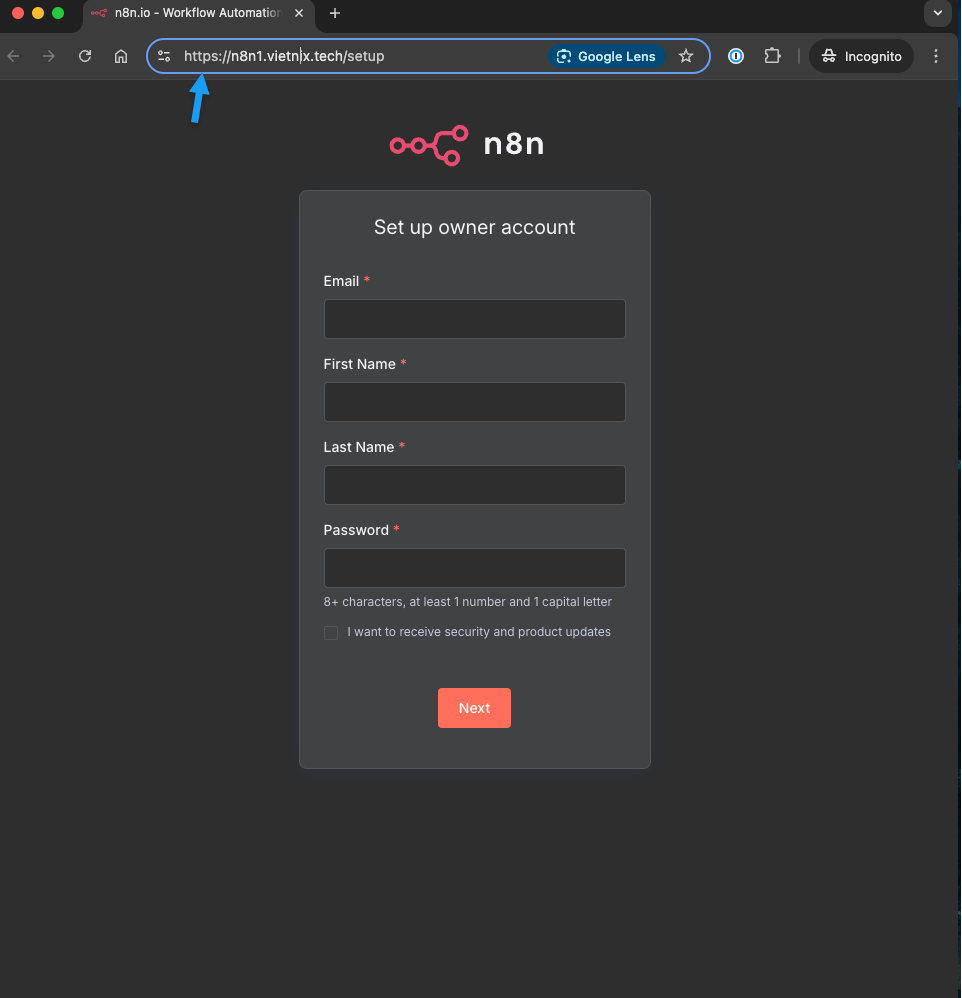The height and width of the screenshot is (998, 962).
Task: View site information icon in address bar
Action: pos(164,56)
